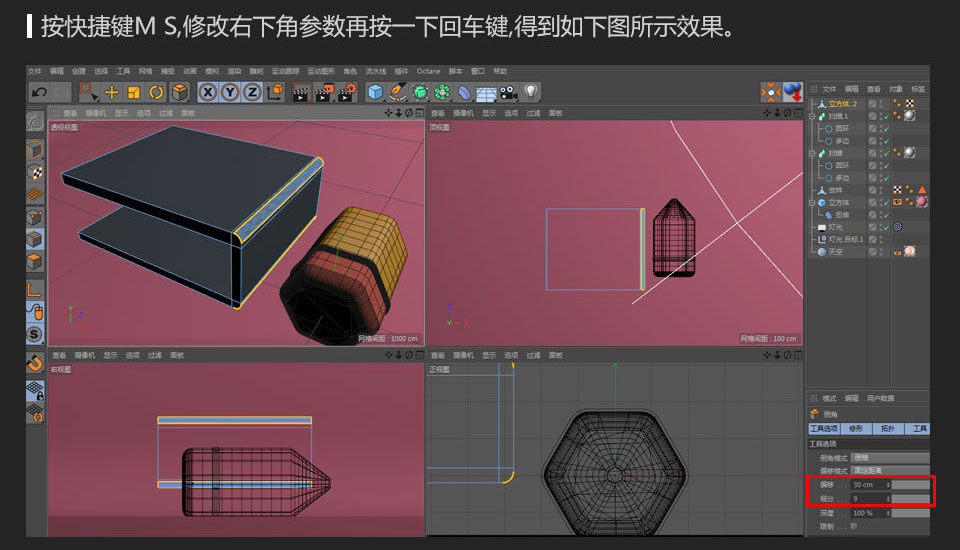Open the 模式 menu in attributes panel
Screen dimensions: 960x550
point(829,398)
